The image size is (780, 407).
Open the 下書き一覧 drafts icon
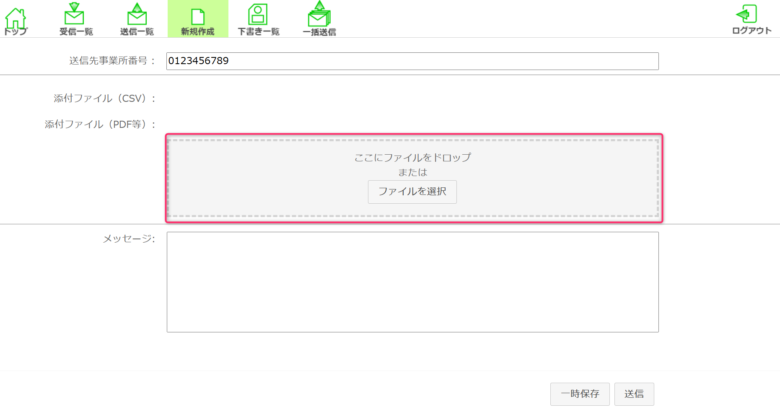click(258, 14)
